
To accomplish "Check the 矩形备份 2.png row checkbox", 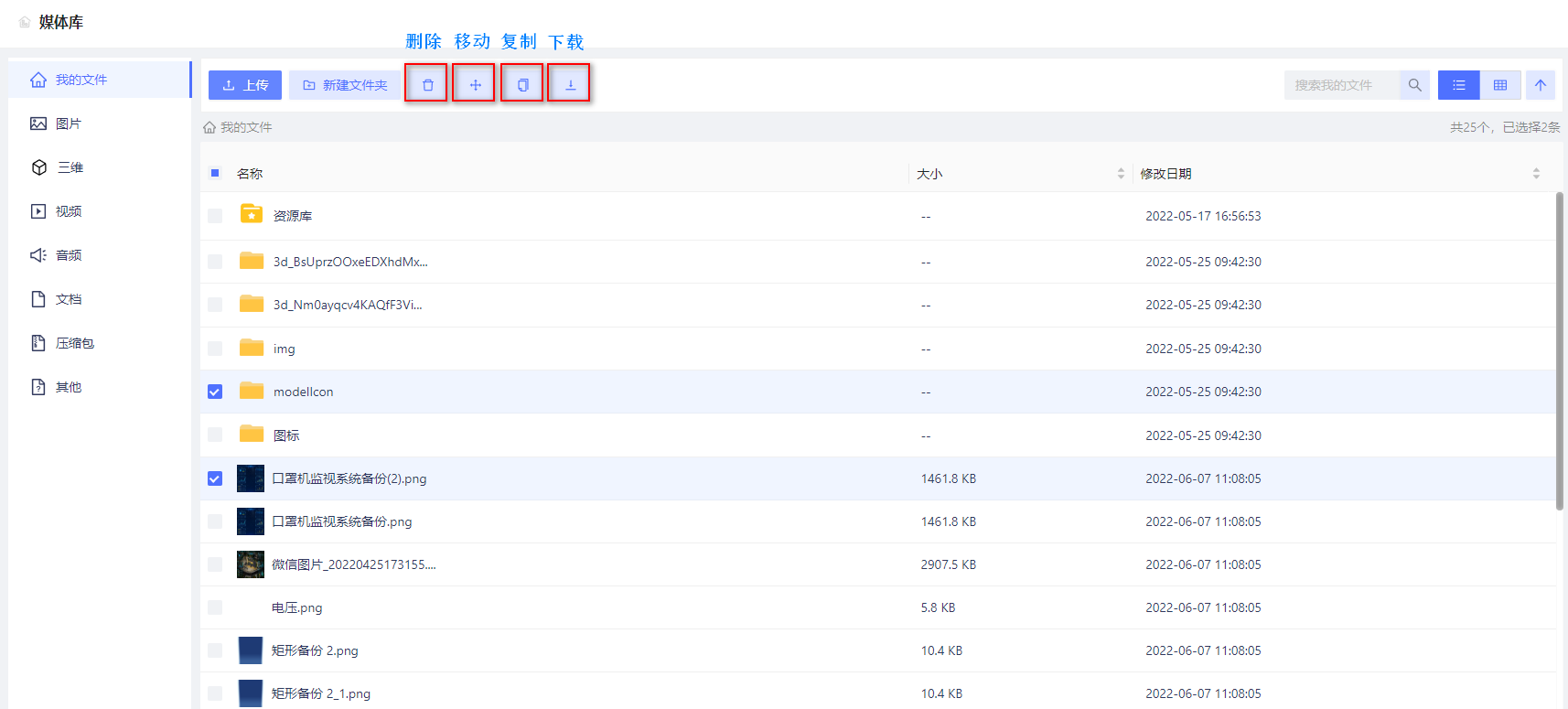I will pyautogui.click(x=215, y=650).
